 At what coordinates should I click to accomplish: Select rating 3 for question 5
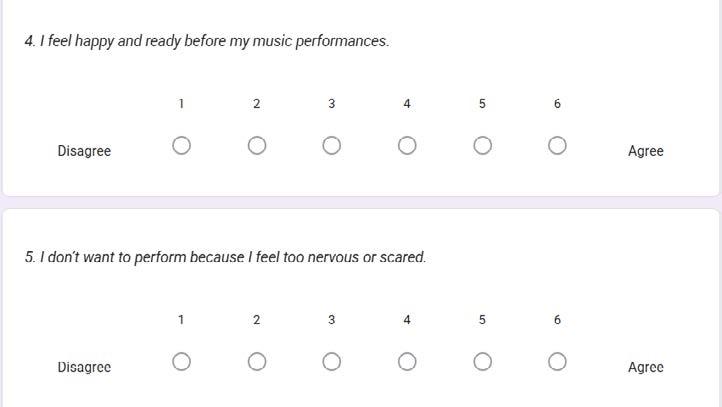click(332, 362)
